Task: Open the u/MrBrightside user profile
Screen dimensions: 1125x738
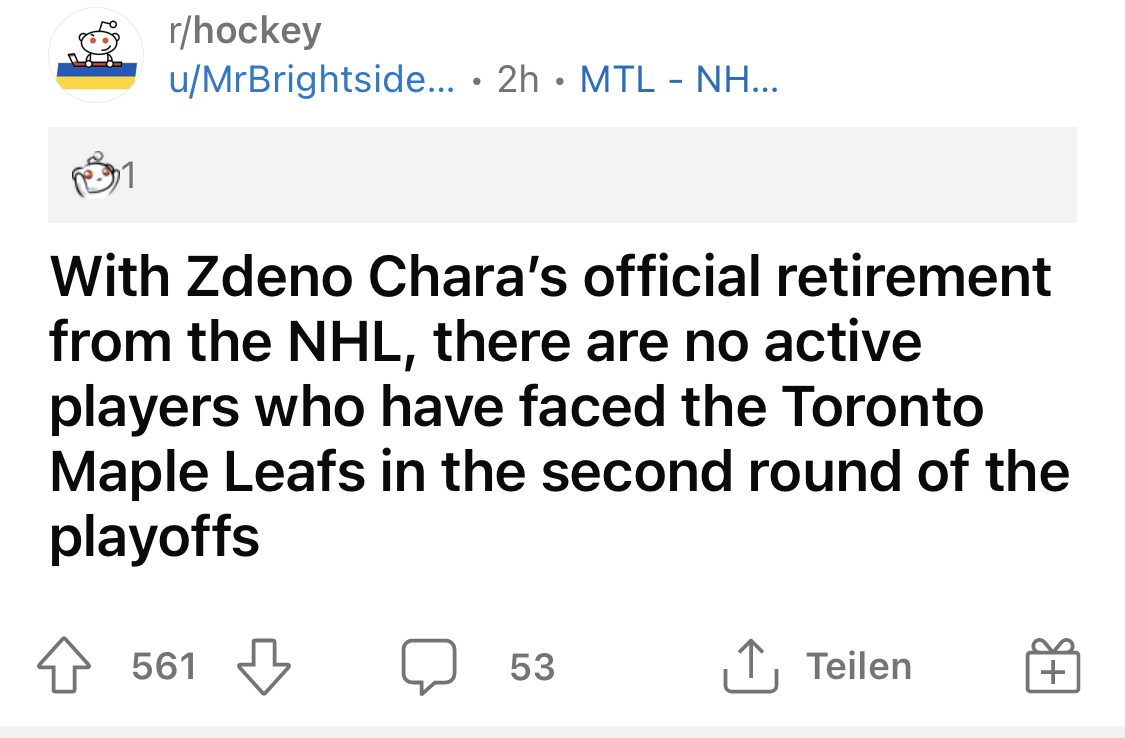Action: point(310,80)
